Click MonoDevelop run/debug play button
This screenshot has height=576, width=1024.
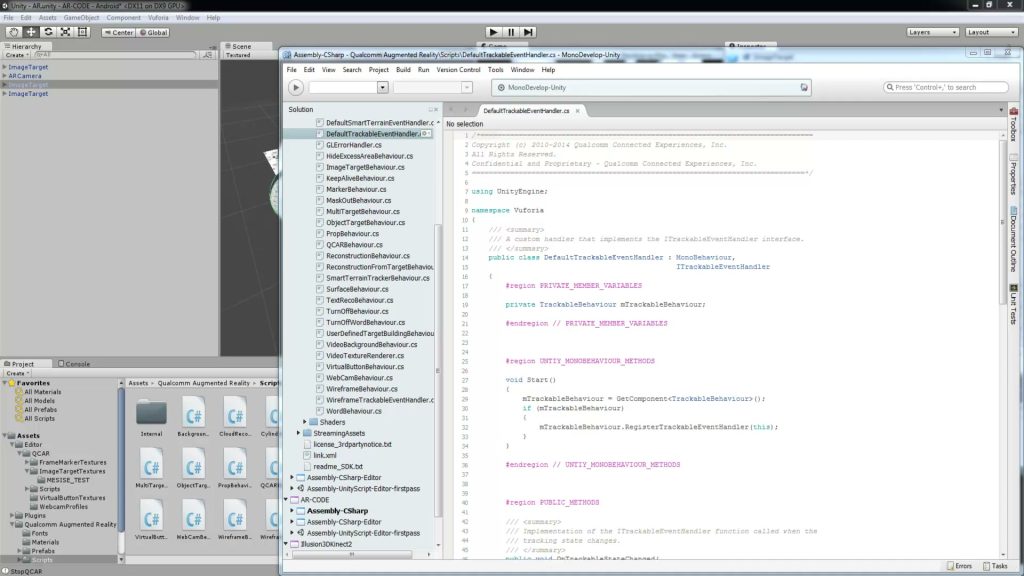tap(296, 88)
